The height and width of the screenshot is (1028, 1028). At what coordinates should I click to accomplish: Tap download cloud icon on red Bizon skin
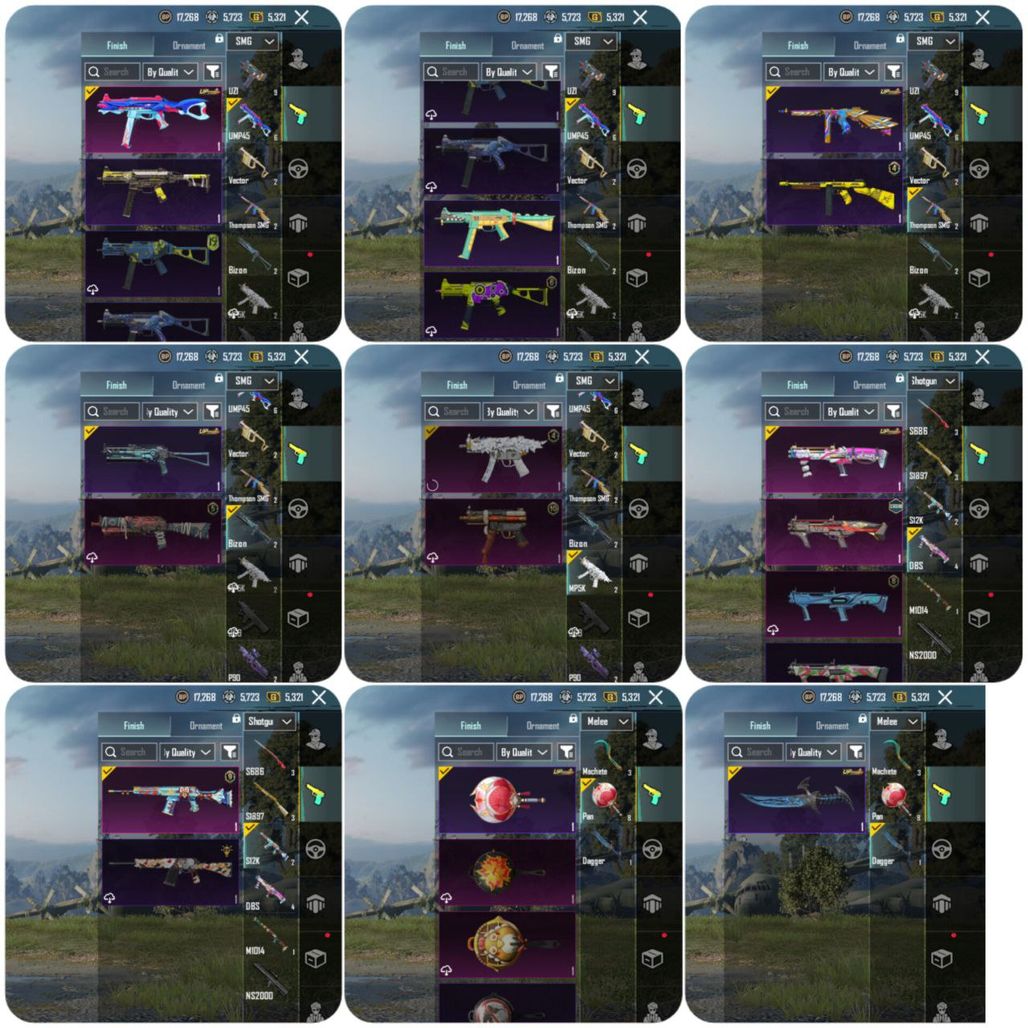click(x=92, y=557)
